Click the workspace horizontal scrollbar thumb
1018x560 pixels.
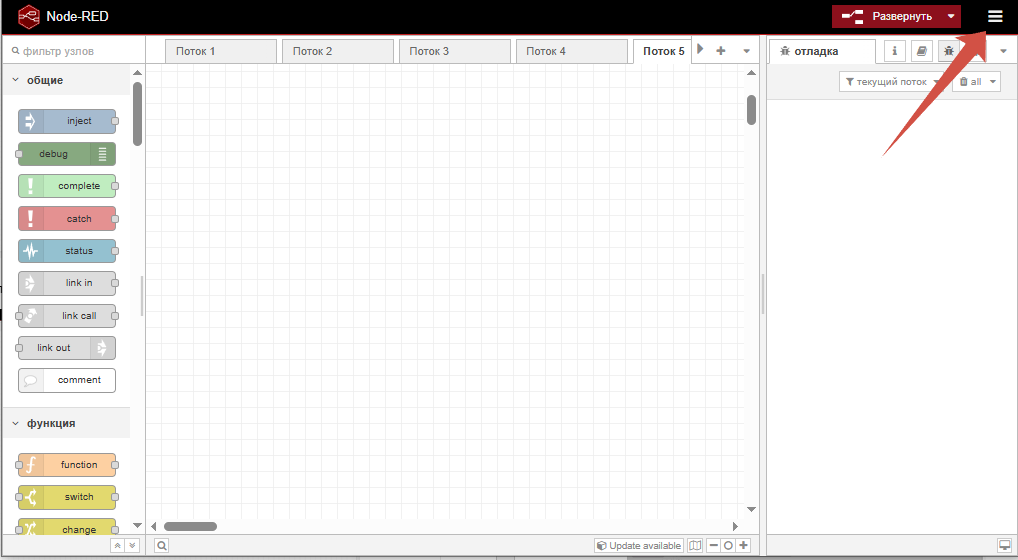190,526
